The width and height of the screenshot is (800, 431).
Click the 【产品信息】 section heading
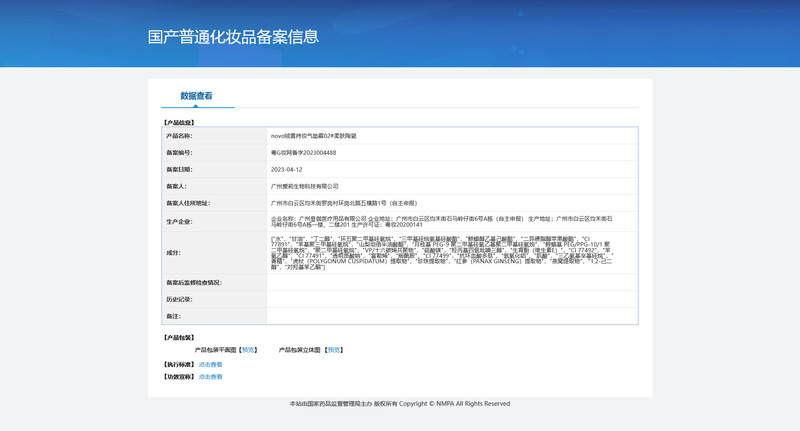click(179, 122)
